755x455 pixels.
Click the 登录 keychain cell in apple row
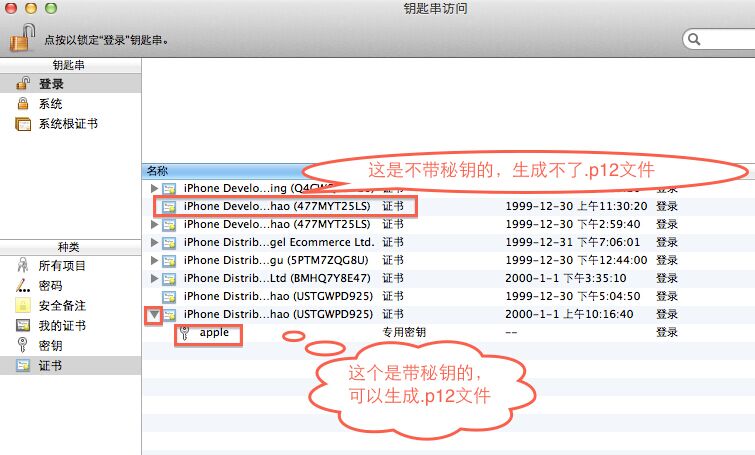click(667, 332)
